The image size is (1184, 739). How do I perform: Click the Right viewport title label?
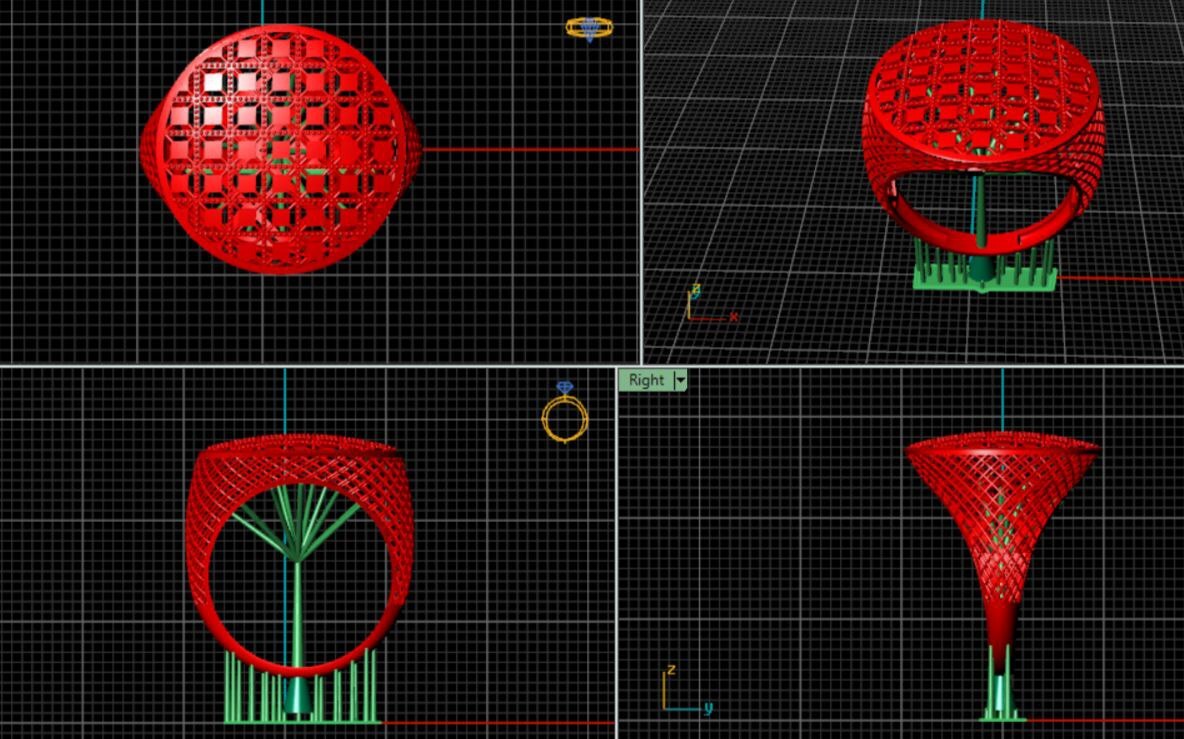point(646,380)
